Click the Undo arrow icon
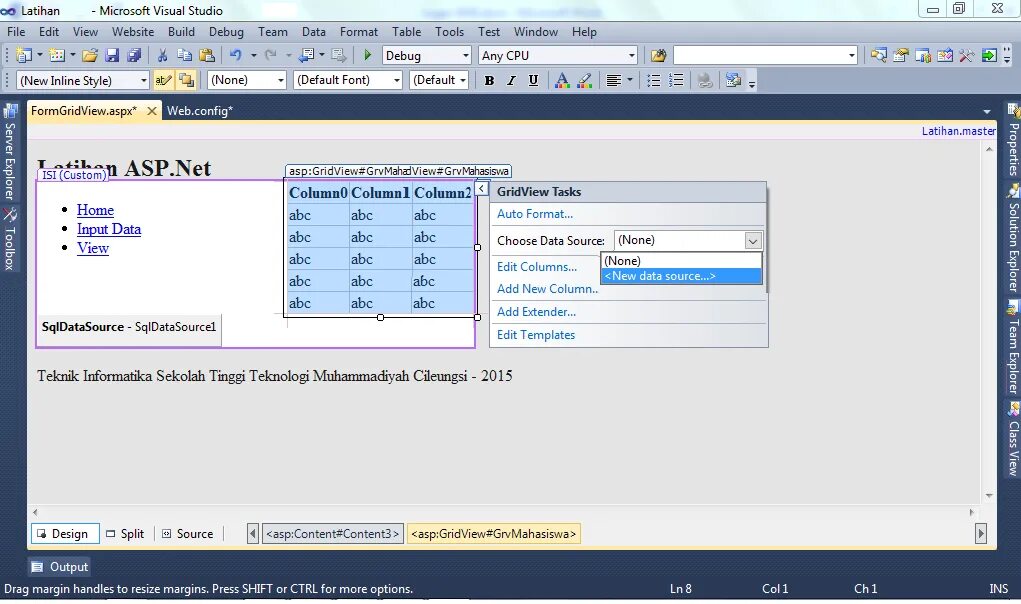Image resolution: width=1021 pixels, height=604 pixels. tap(236, 56)
